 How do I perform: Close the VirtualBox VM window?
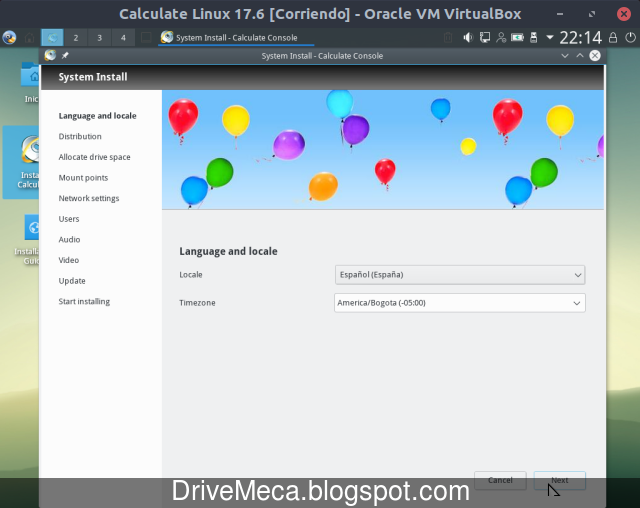(x=624, y=14)
